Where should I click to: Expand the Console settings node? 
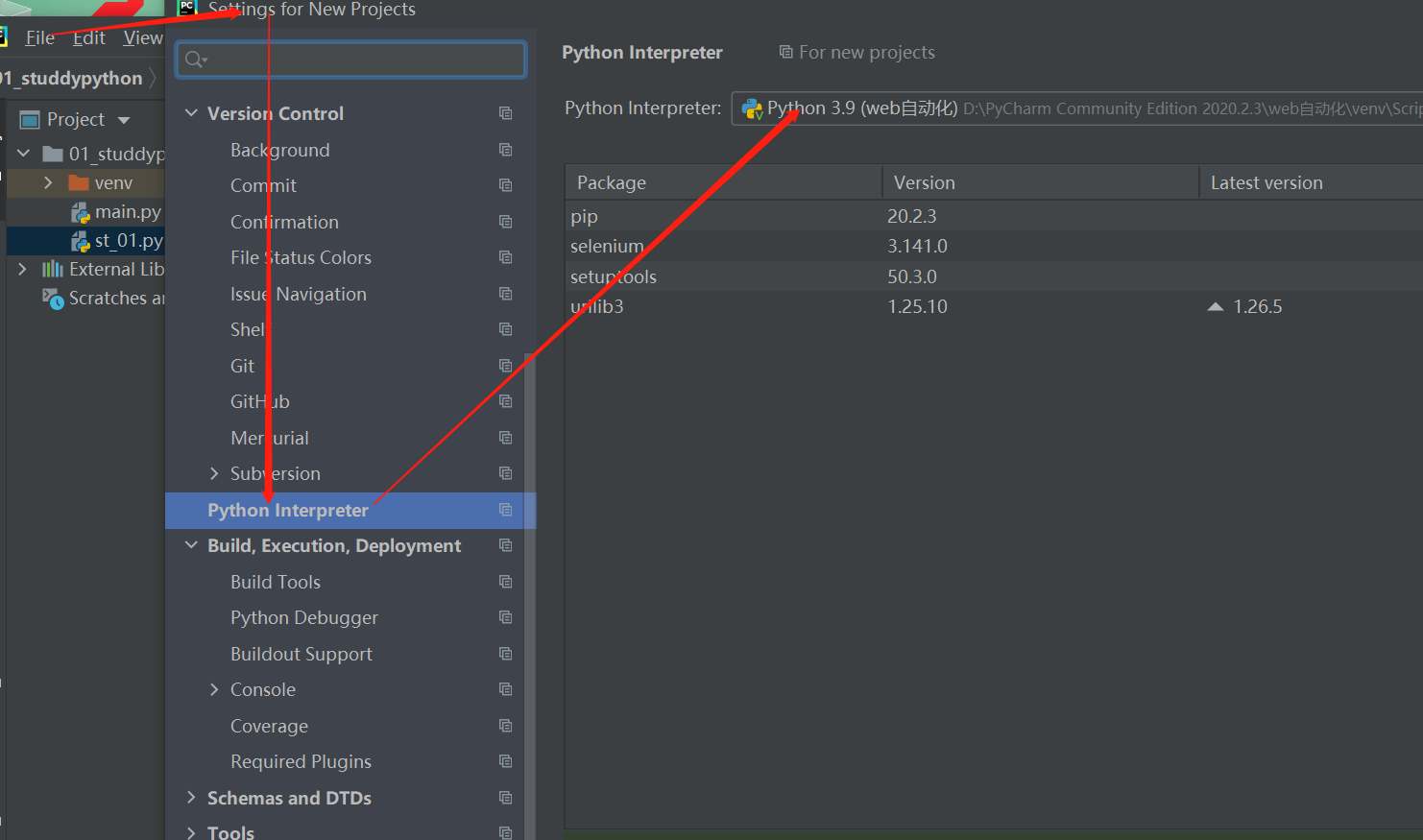214,689
